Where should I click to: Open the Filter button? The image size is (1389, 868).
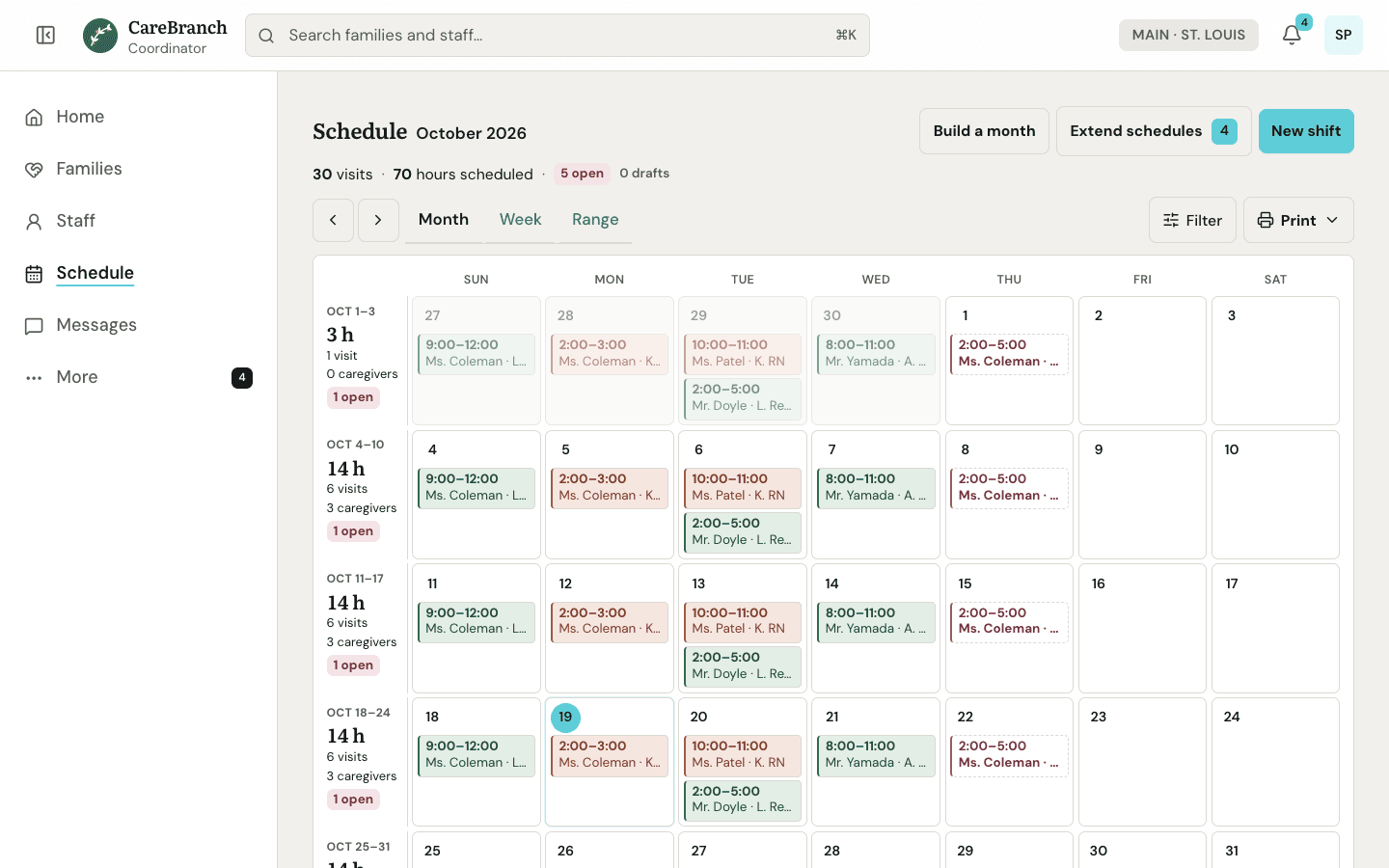tap(1192, 220)
